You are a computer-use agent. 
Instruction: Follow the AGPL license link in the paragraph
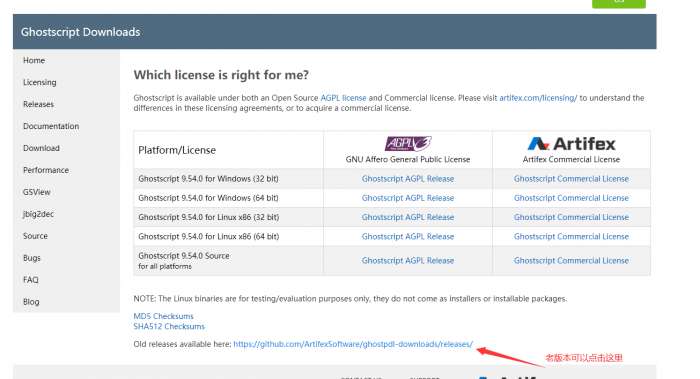(343, 98)
